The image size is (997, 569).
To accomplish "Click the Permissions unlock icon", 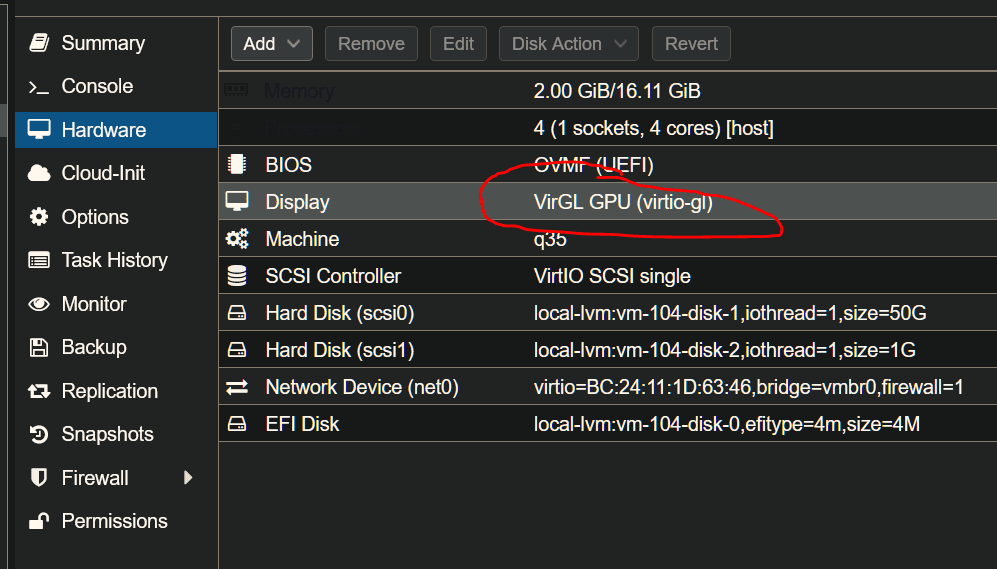I will pos(39,521).
